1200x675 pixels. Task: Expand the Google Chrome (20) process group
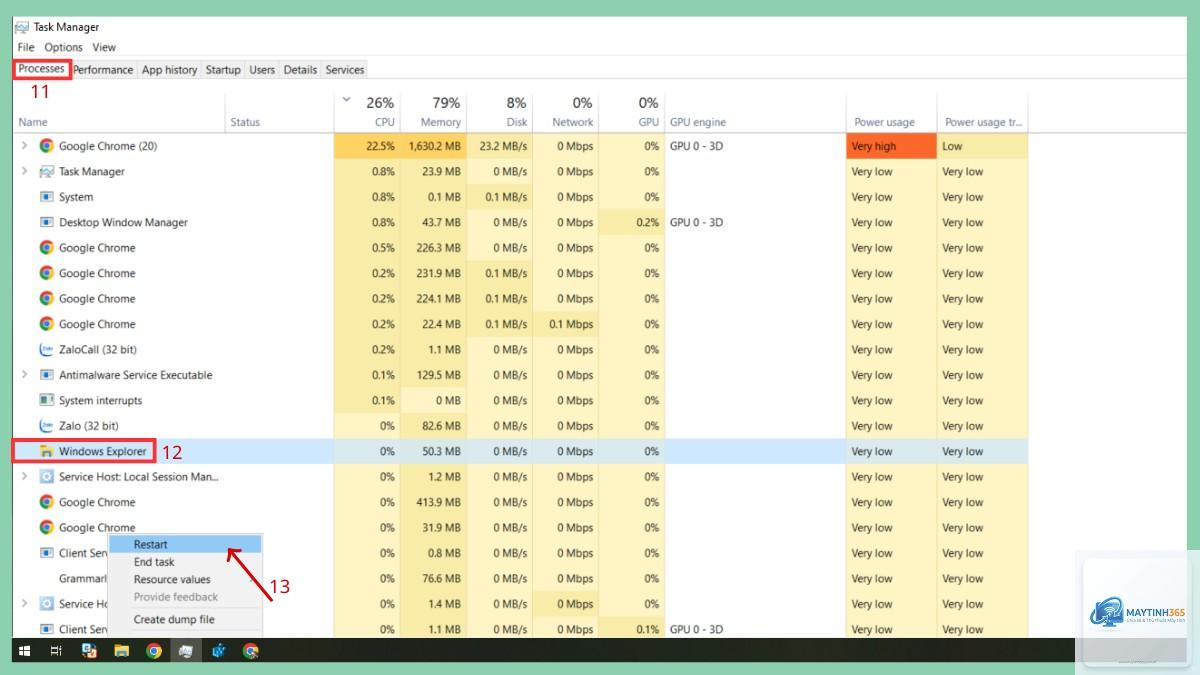24,146
